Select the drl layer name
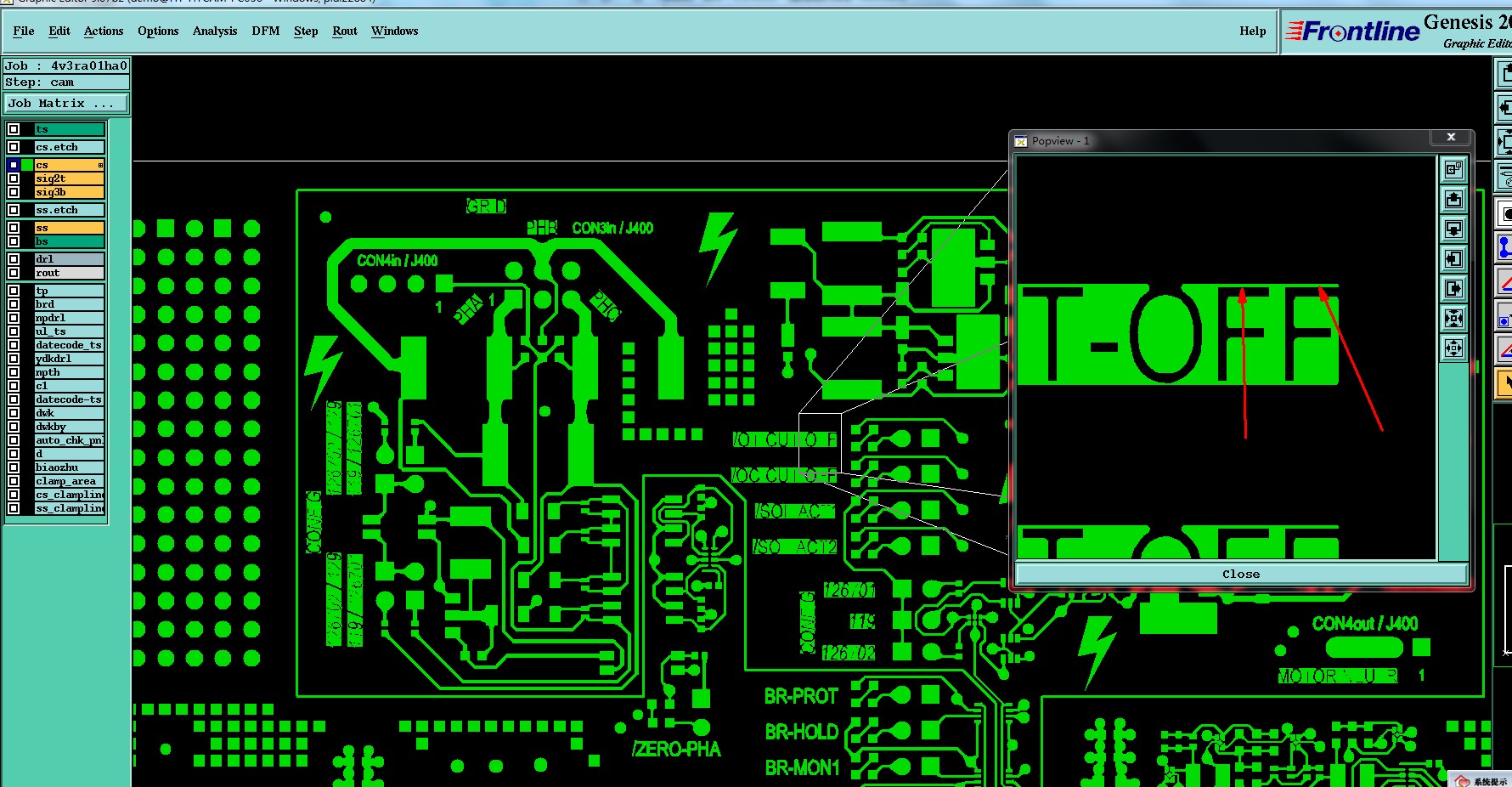1512x787 pixels. pos(70,259)
